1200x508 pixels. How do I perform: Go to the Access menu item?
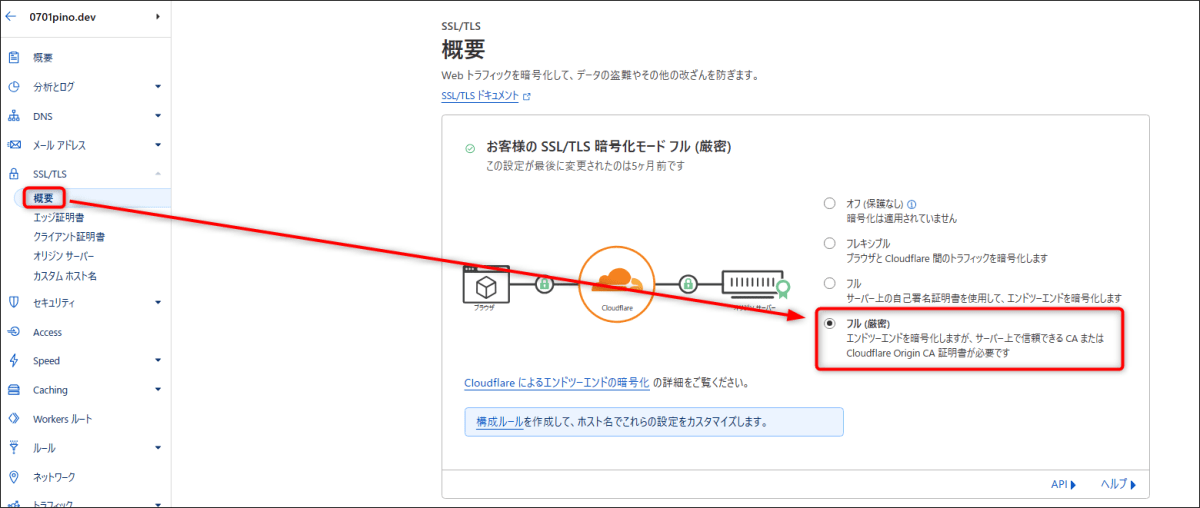tap(47, 332)
